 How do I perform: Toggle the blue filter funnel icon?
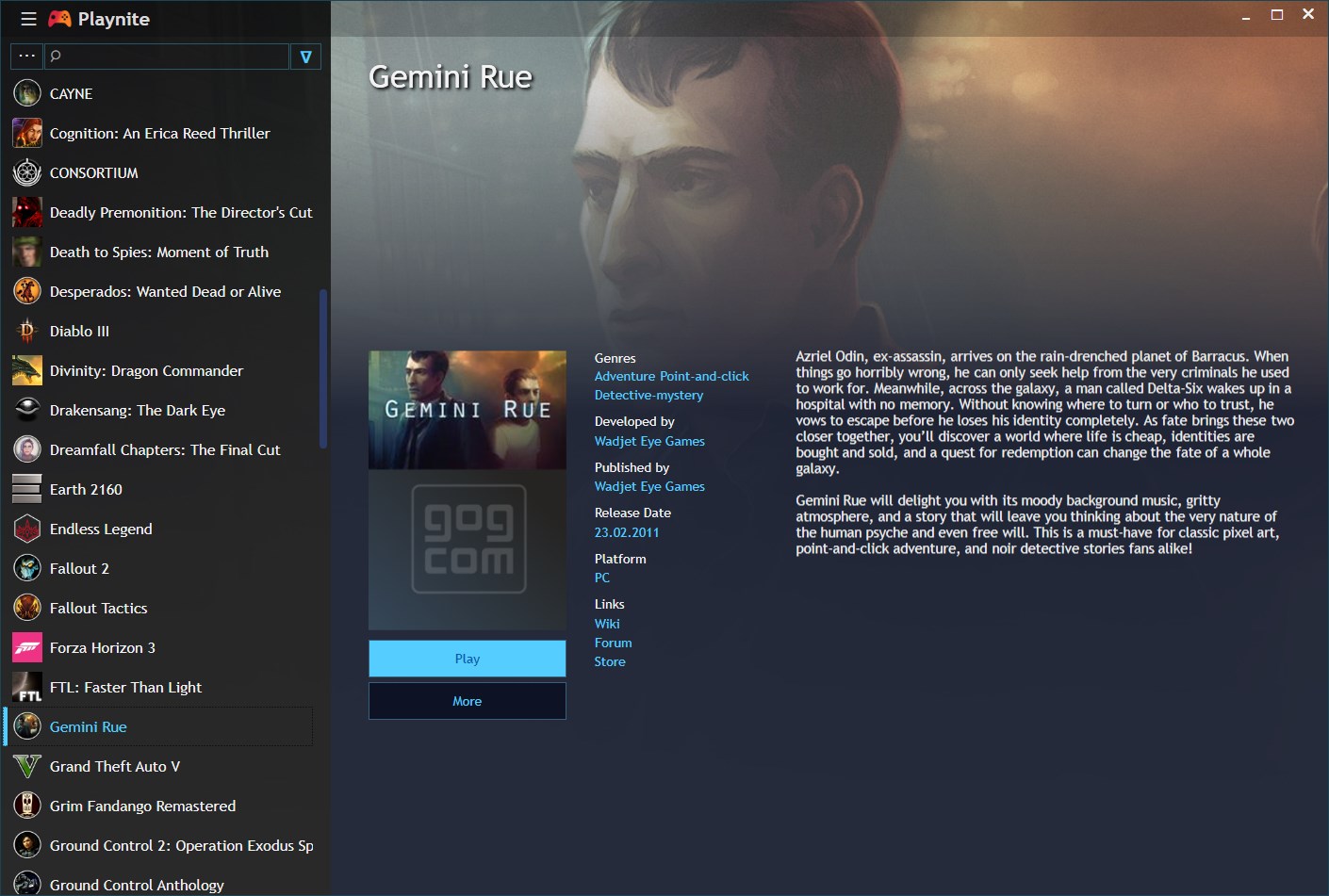point(305,56)
